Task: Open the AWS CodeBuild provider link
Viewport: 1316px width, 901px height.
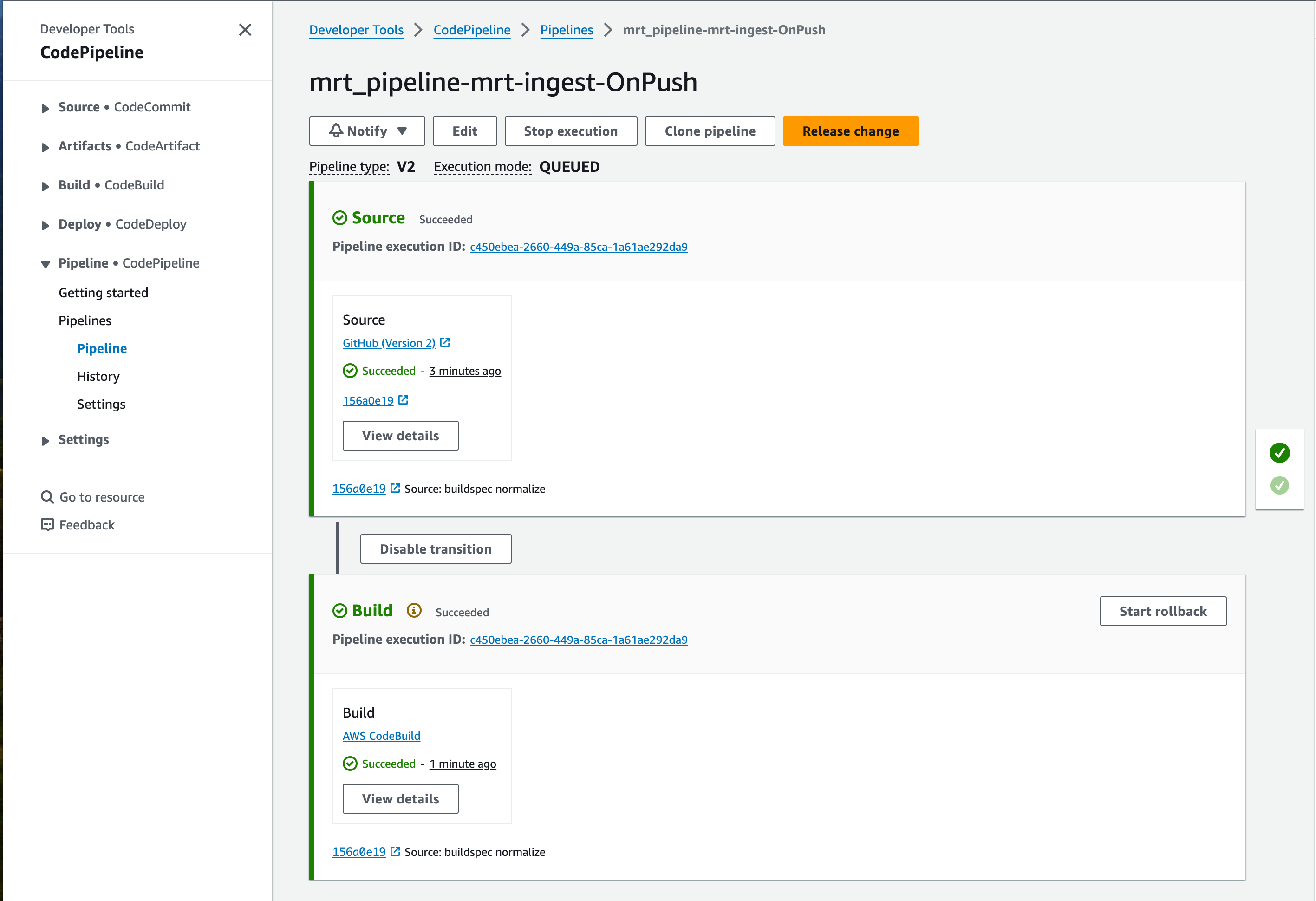Action: (x=382, y=736)
